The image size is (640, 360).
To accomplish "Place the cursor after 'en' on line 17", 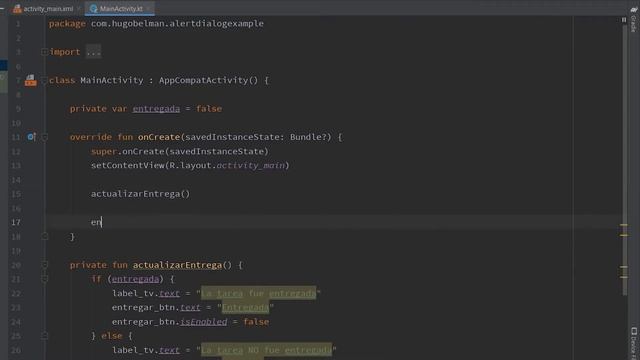I will [102, 222].
